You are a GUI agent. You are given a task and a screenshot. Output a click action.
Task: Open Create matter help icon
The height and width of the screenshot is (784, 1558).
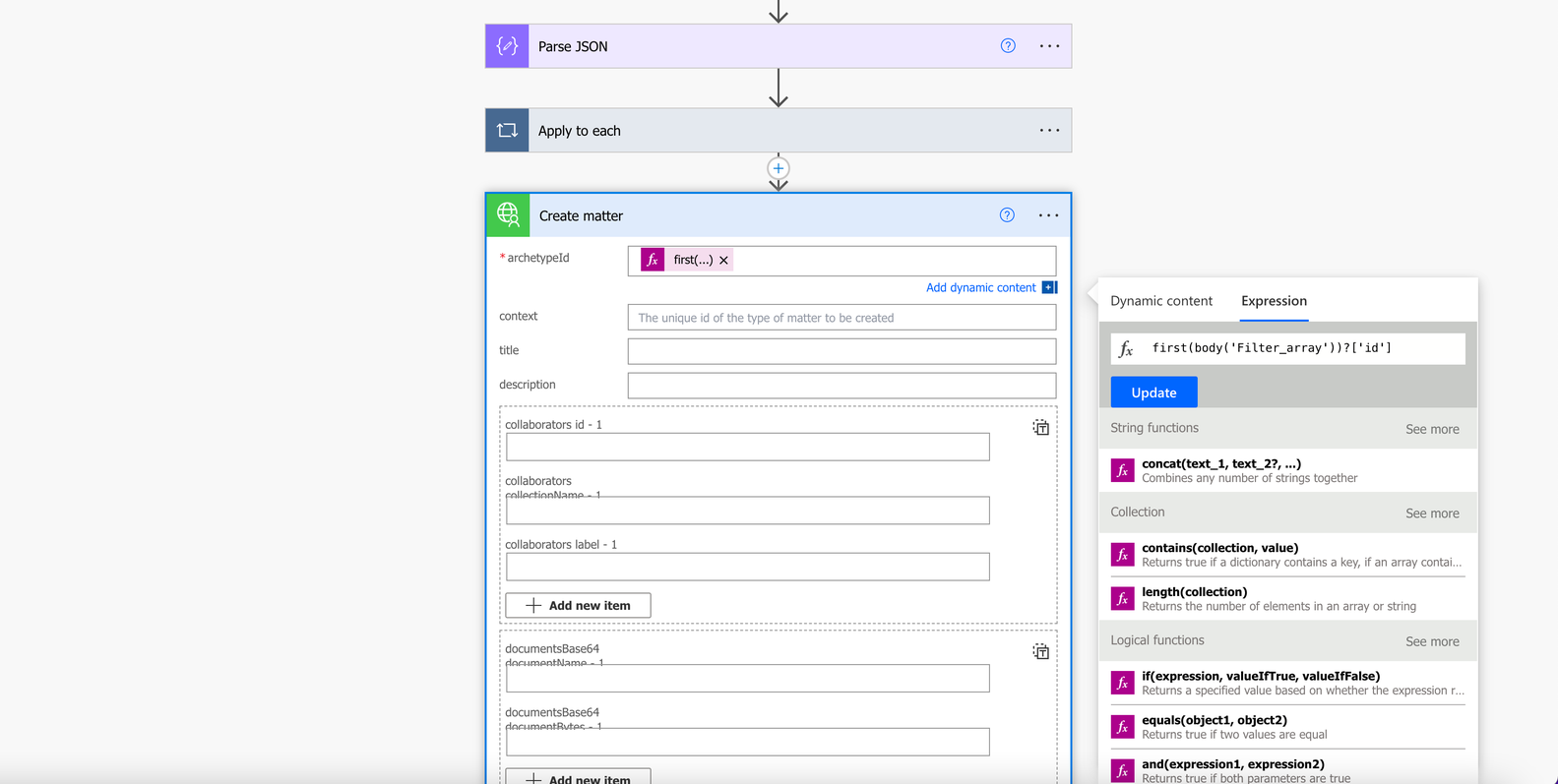1007,215
